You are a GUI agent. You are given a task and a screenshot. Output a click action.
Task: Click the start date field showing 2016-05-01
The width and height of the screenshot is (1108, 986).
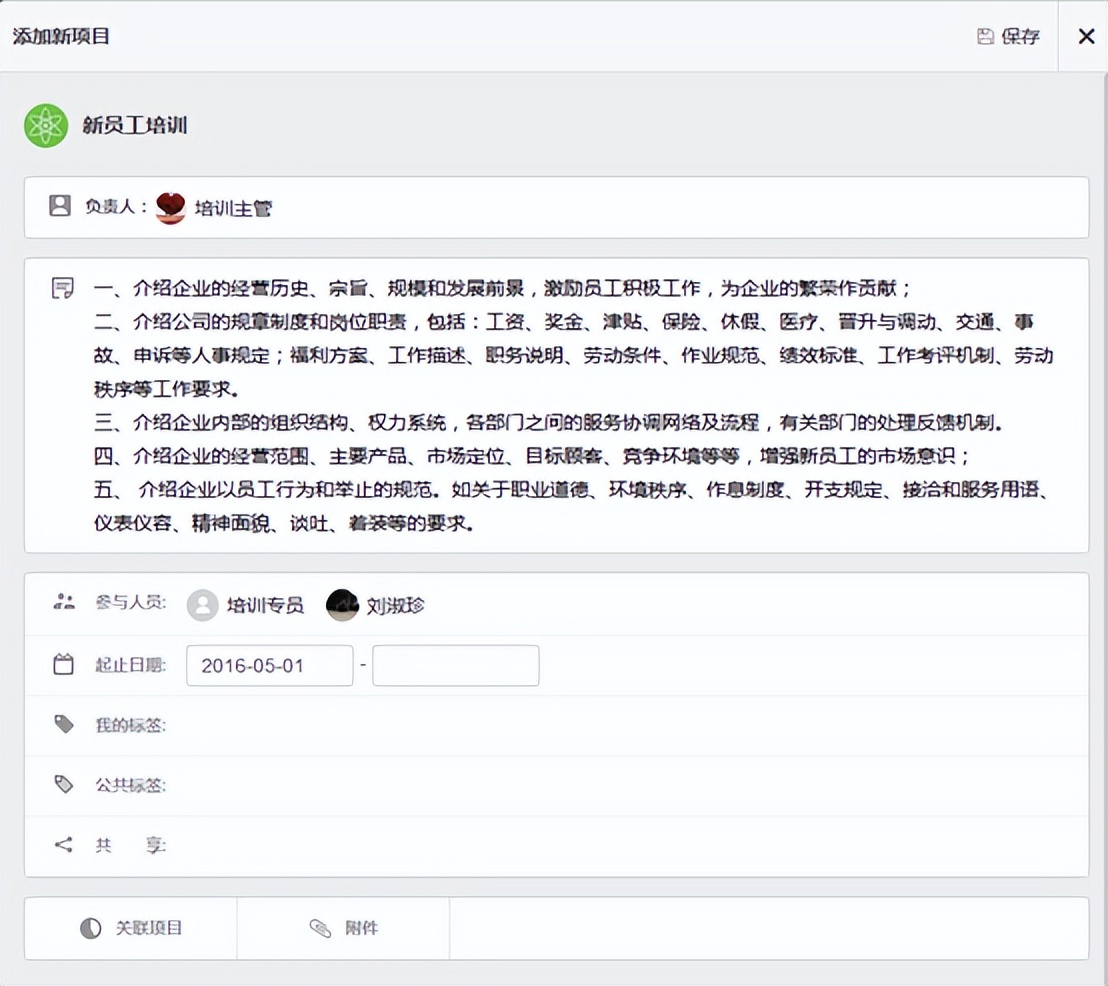269,665
